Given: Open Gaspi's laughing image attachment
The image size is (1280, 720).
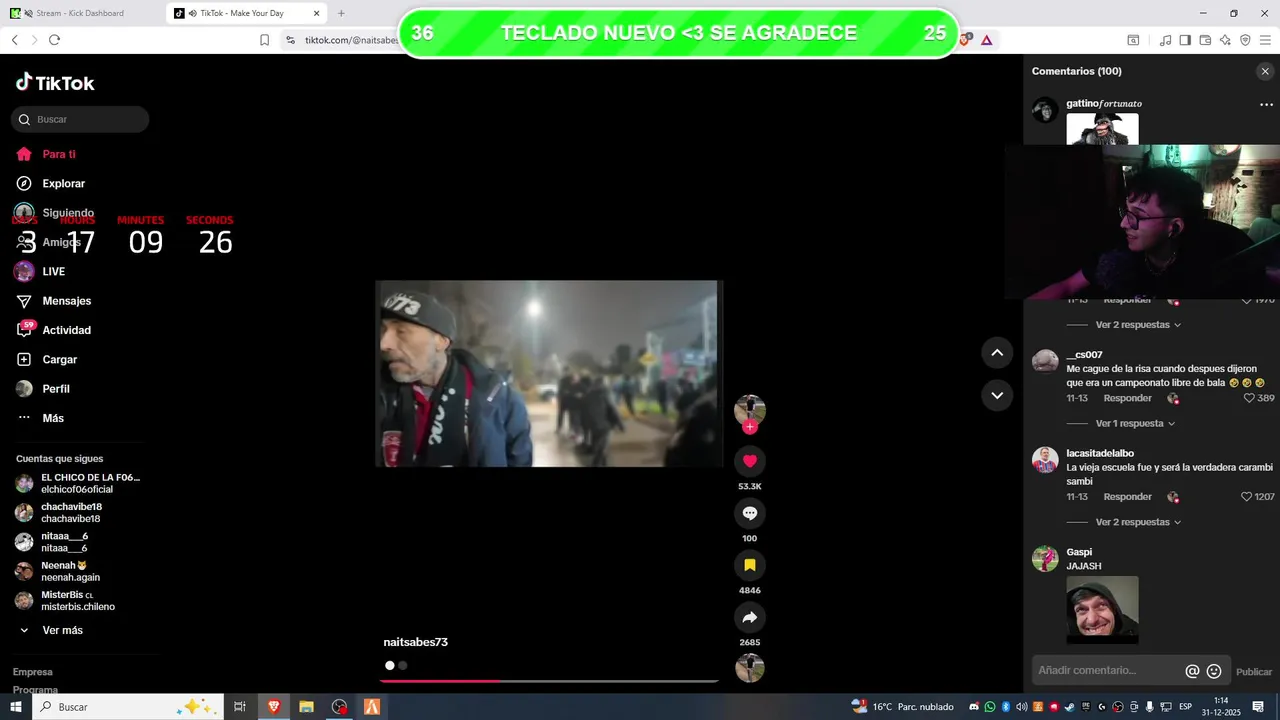Looking at the screenshot, I should [x=1102, y=609].
